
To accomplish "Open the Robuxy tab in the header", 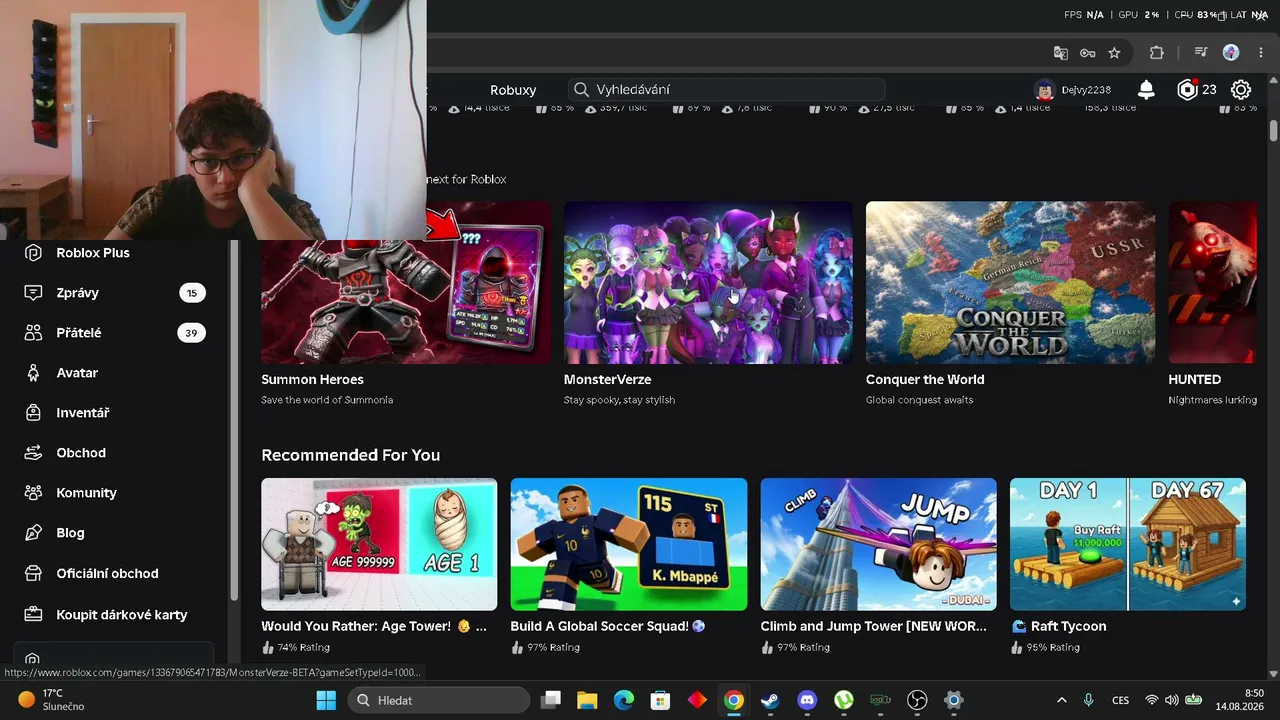I will click(x=513, y=90).
